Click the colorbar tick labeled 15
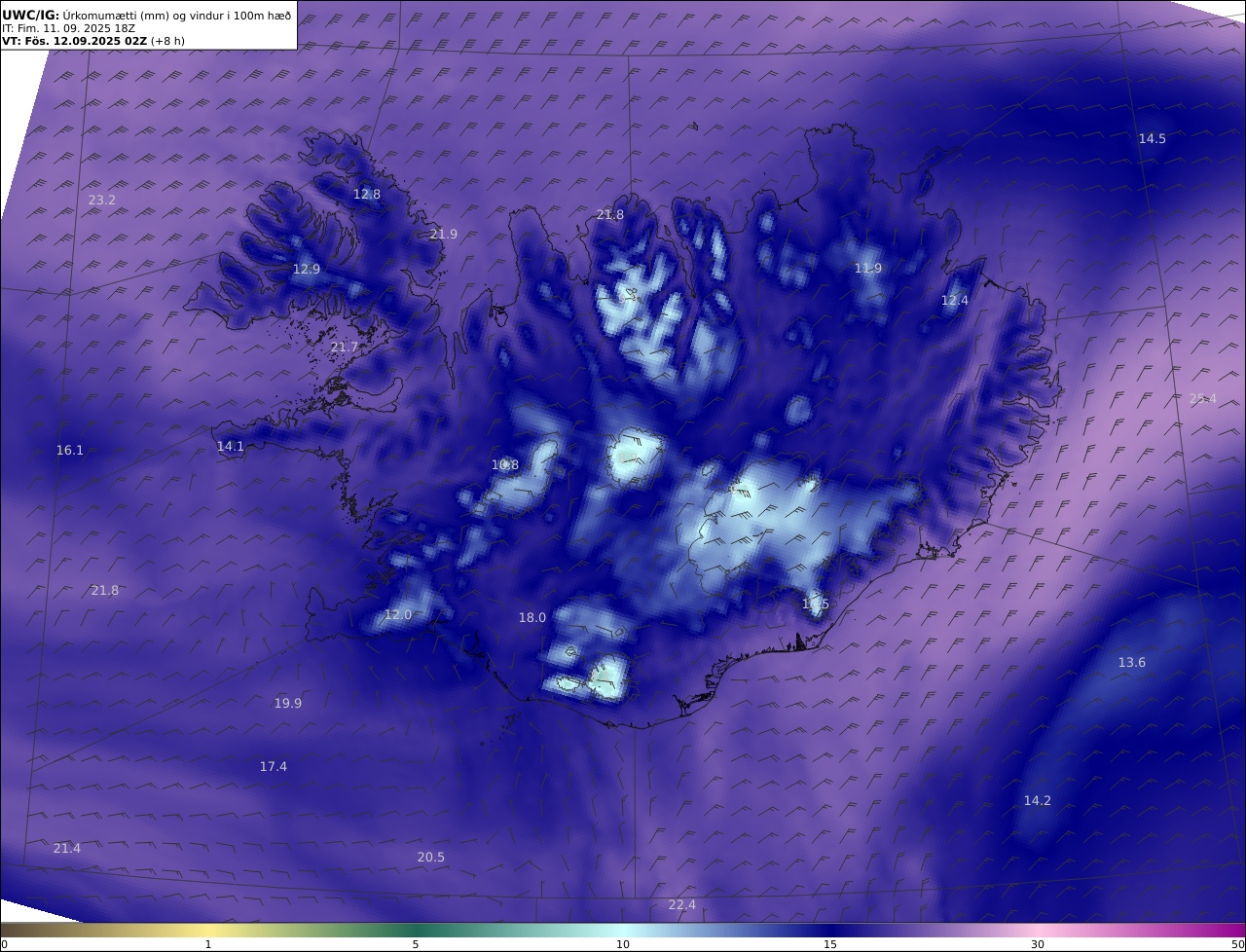Viewport: 1246px width, 952px height. (830, 944)
